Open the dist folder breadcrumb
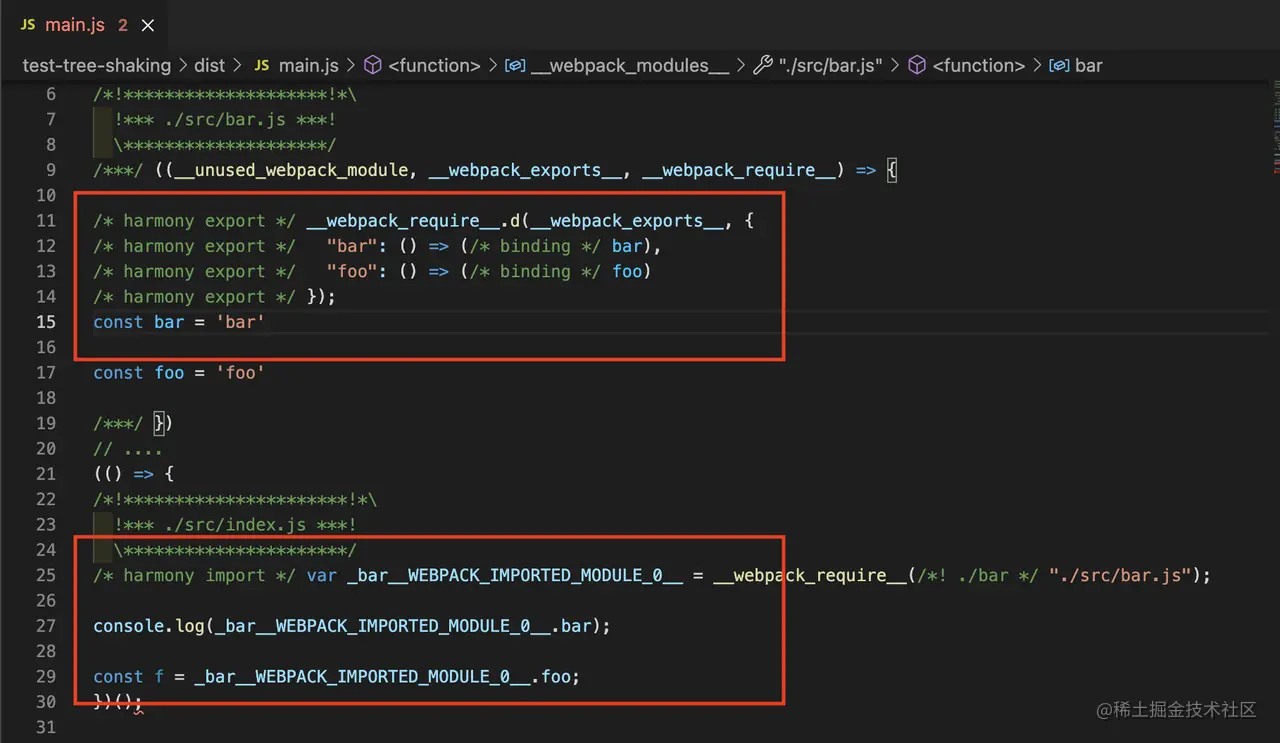The height and width of the screenshot is (743, 1280). (210, 65)
